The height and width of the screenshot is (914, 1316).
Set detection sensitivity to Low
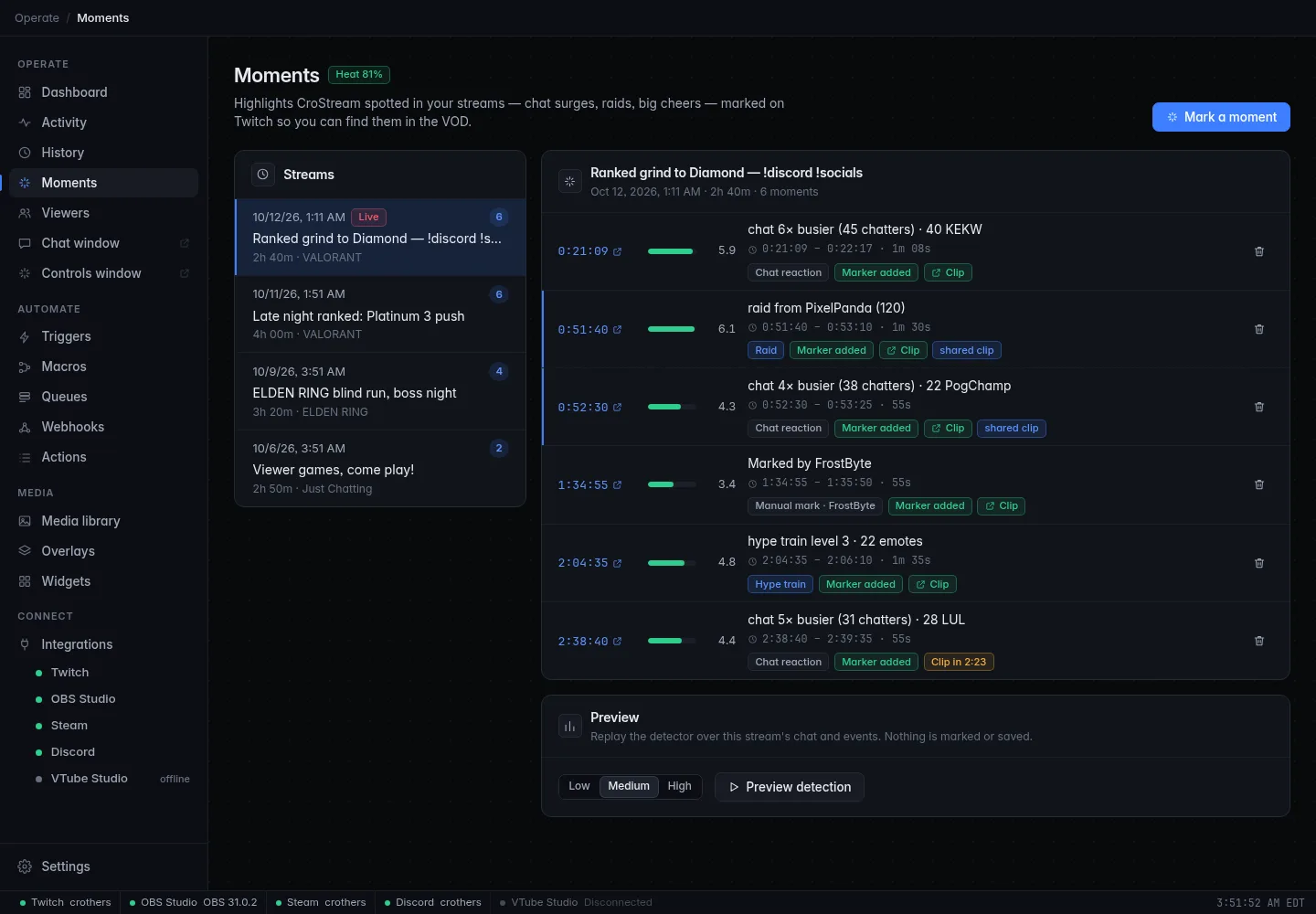point(579,786)
